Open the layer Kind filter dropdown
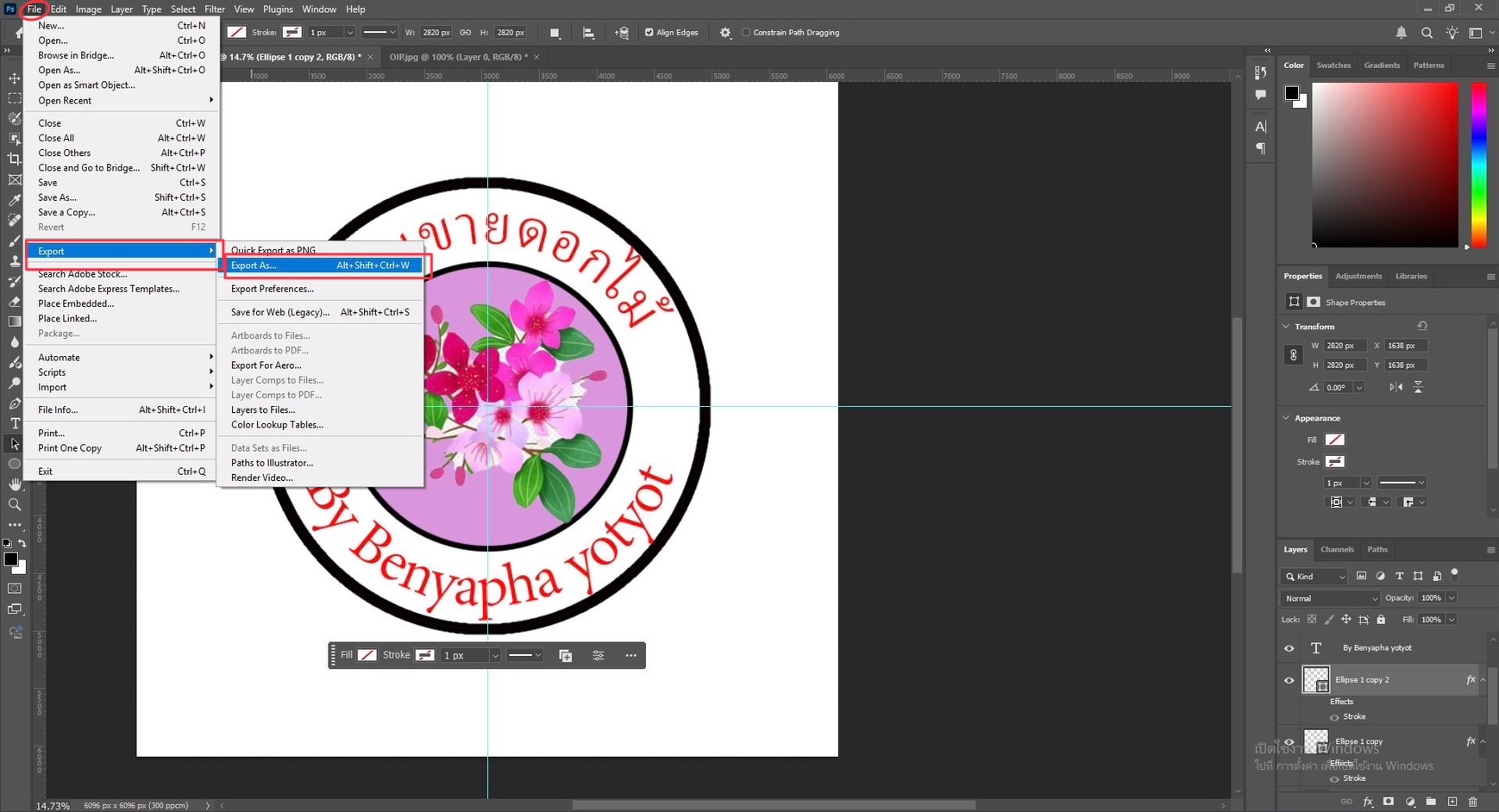 1314,577
